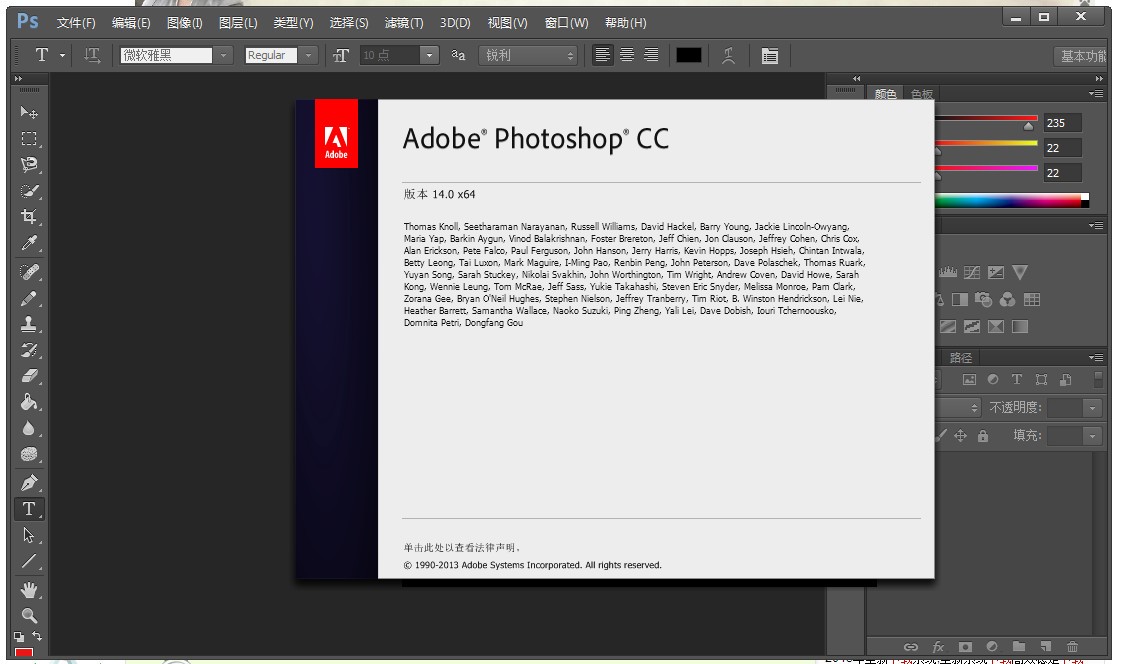Open the 滤镜(T) menu
Viewport: 1122px width, 664px height.
404,23
